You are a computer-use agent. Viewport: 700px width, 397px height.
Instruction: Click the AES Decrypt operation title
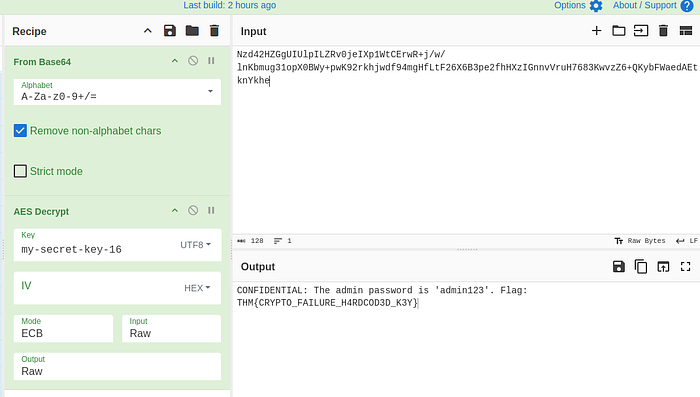click(x=41, y=211)
